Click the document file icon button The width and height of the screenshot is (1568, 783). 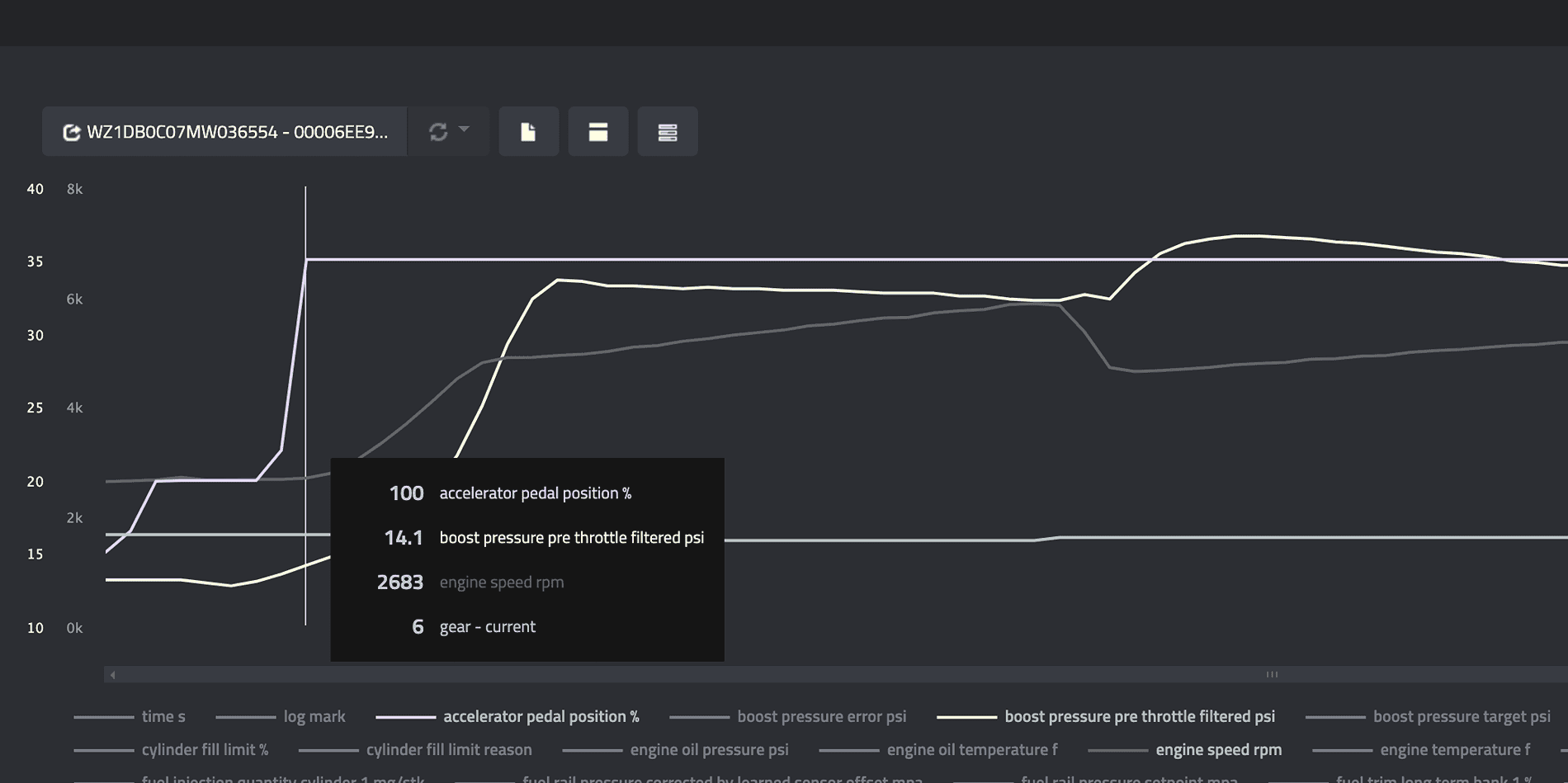click(x=528, y=132)
